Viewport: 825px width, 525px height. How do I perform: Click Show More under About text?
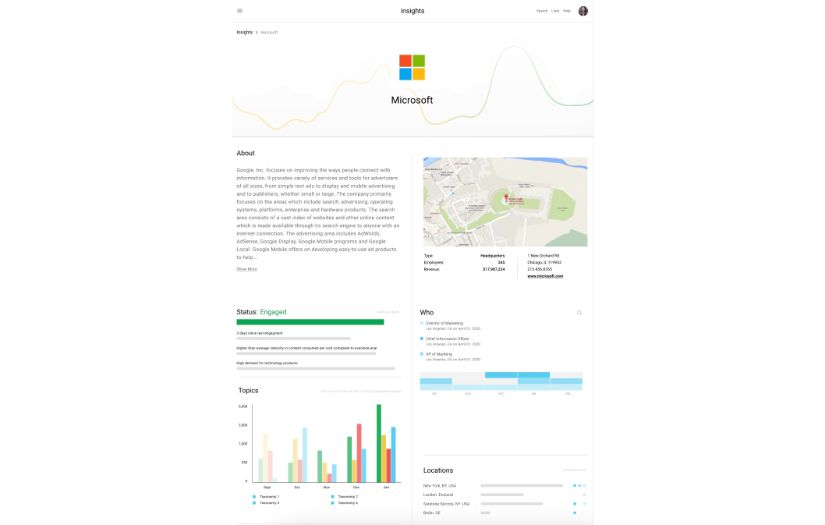[247, 269]
